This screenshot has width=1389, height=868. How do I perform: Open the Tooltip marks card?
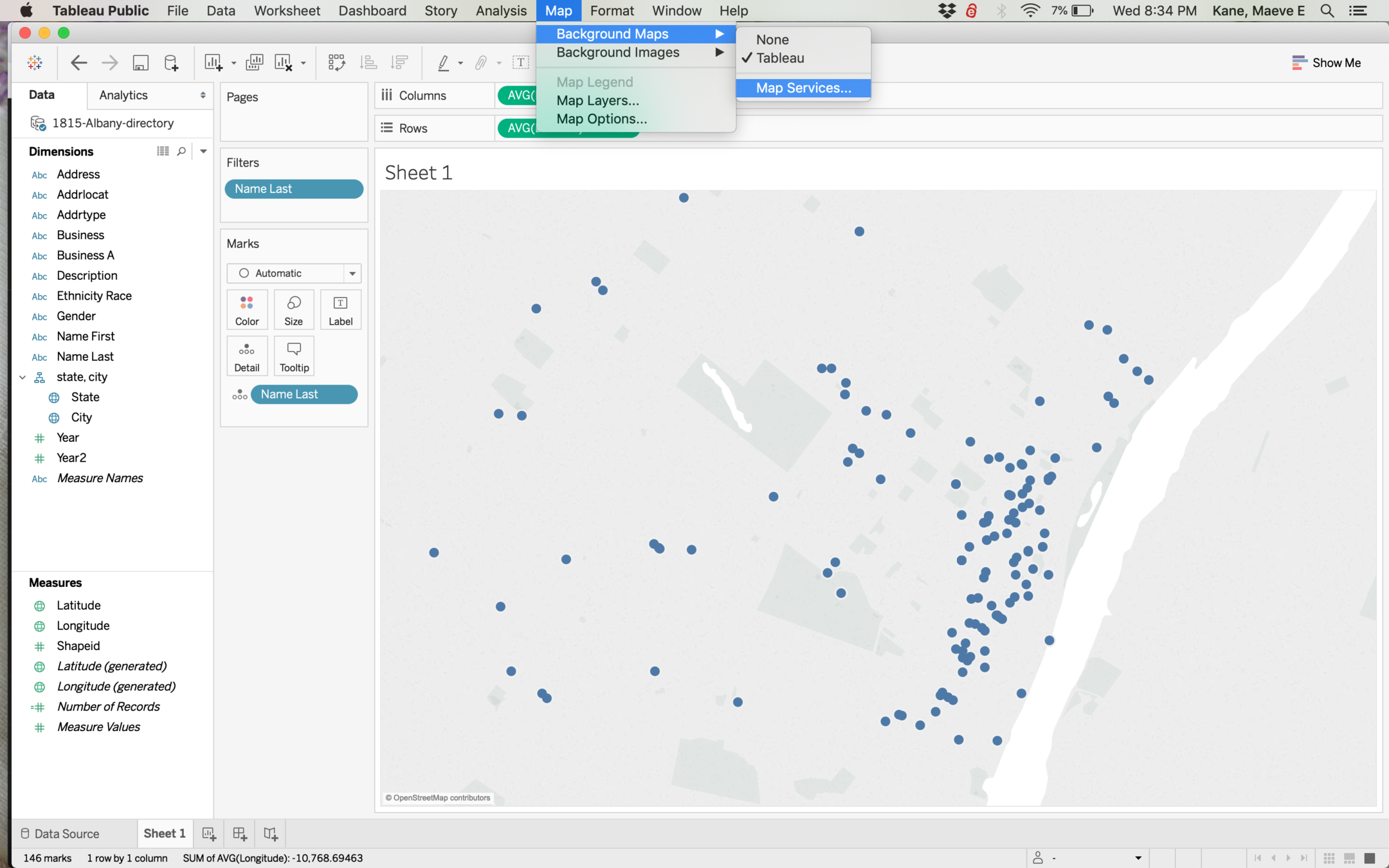294,356
